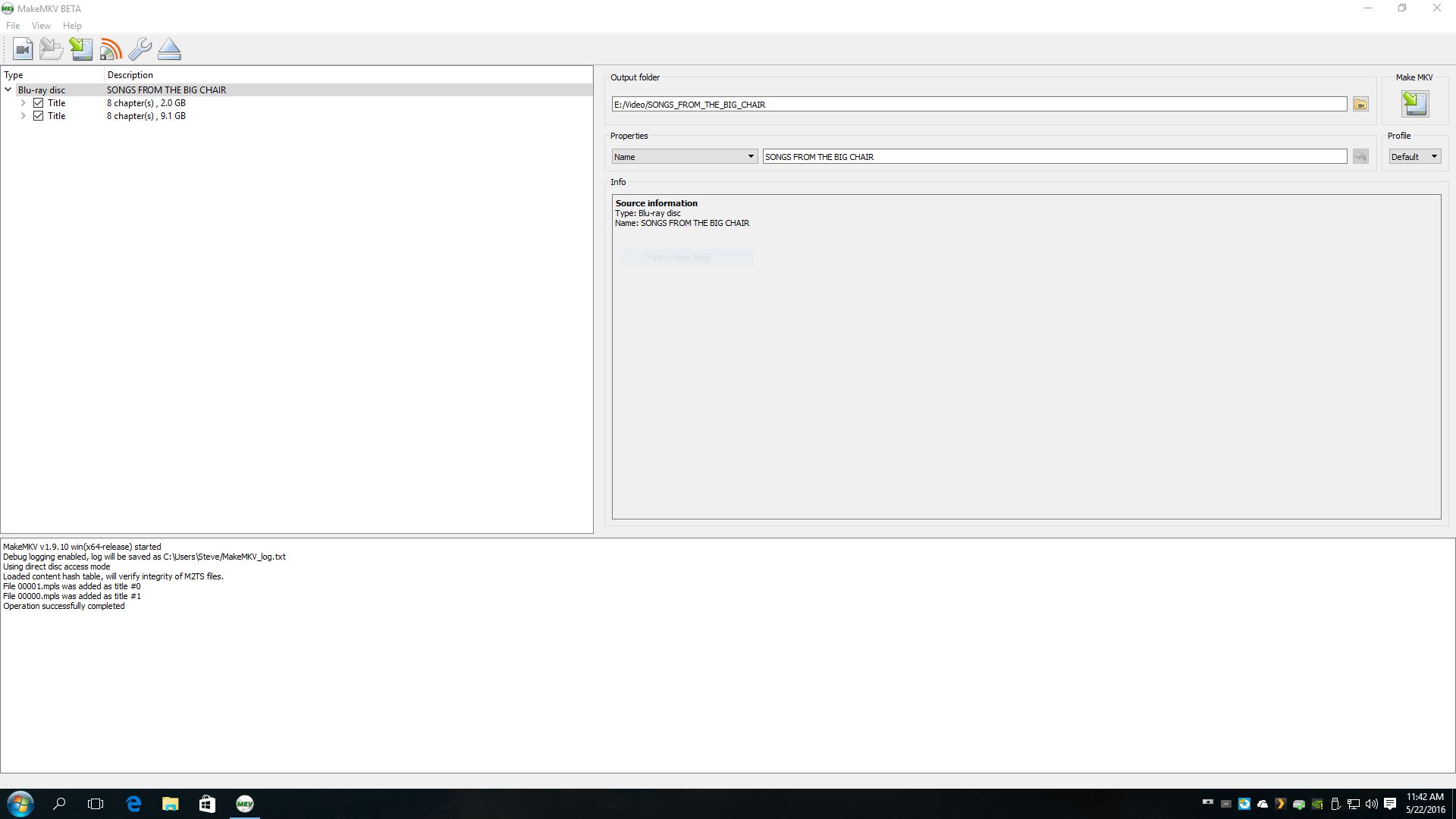Click the large Make MKV button
1456x819 pixels.
coord(1414,104)
